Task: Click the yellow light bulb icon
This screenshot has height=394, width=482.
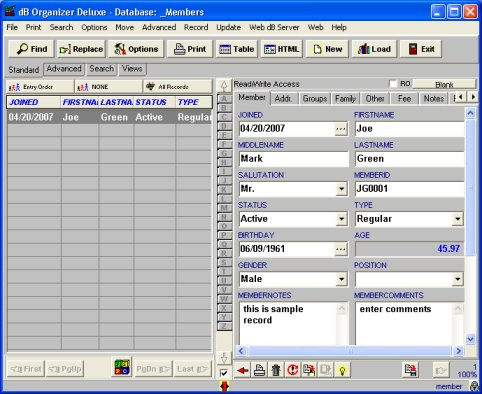Action: pyautogui.click(x=342, y=370)
